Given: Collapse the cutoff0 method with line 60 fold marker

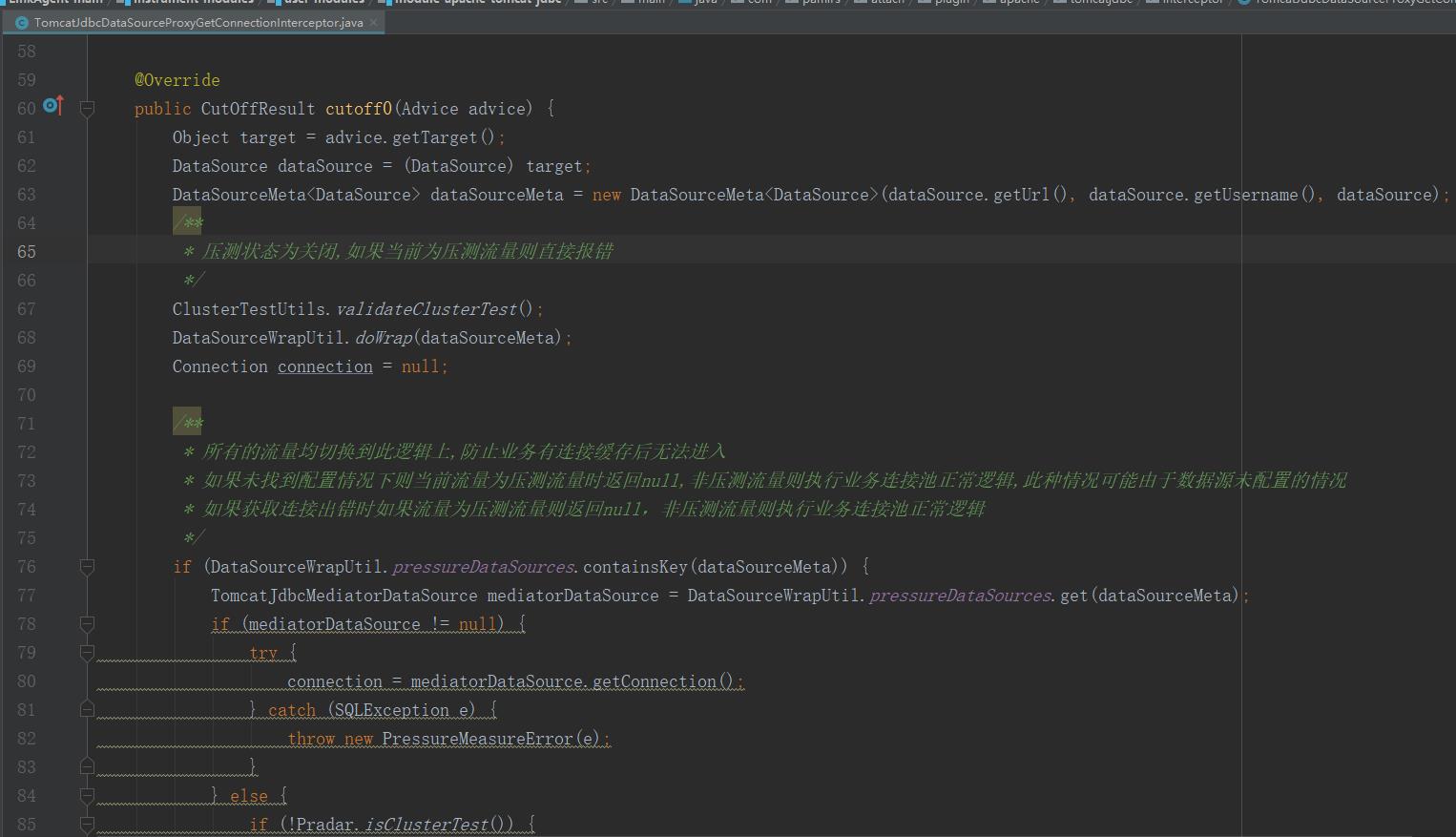Looking at the screenshot, I should click(87, 109).
